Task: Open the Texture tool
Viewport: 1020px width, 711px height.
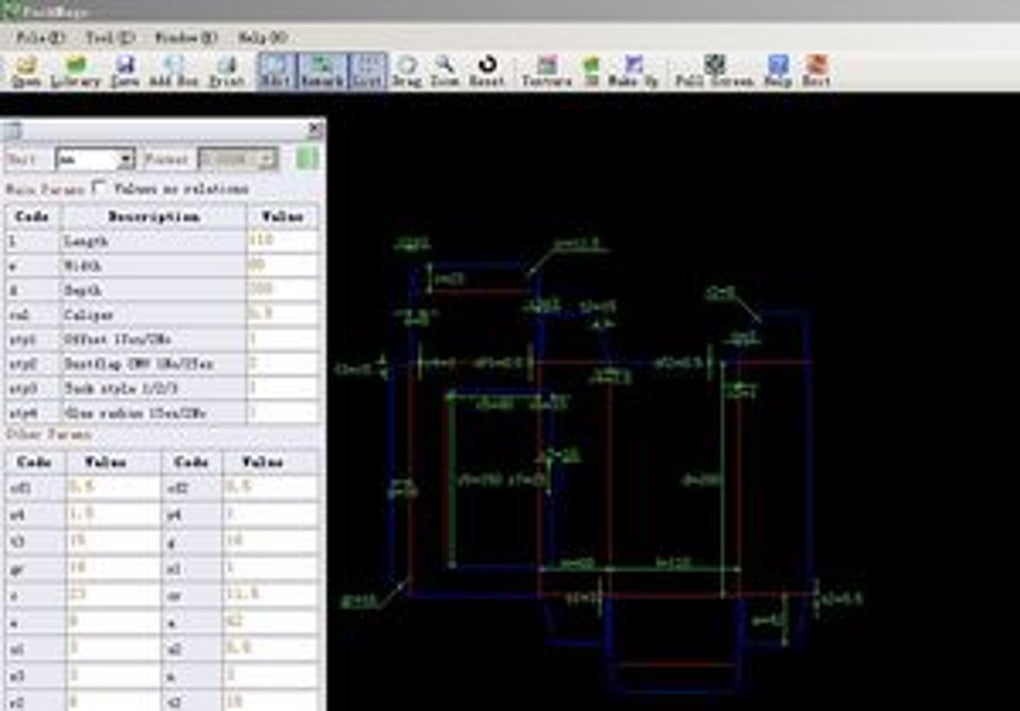Action: pos(547,71)
